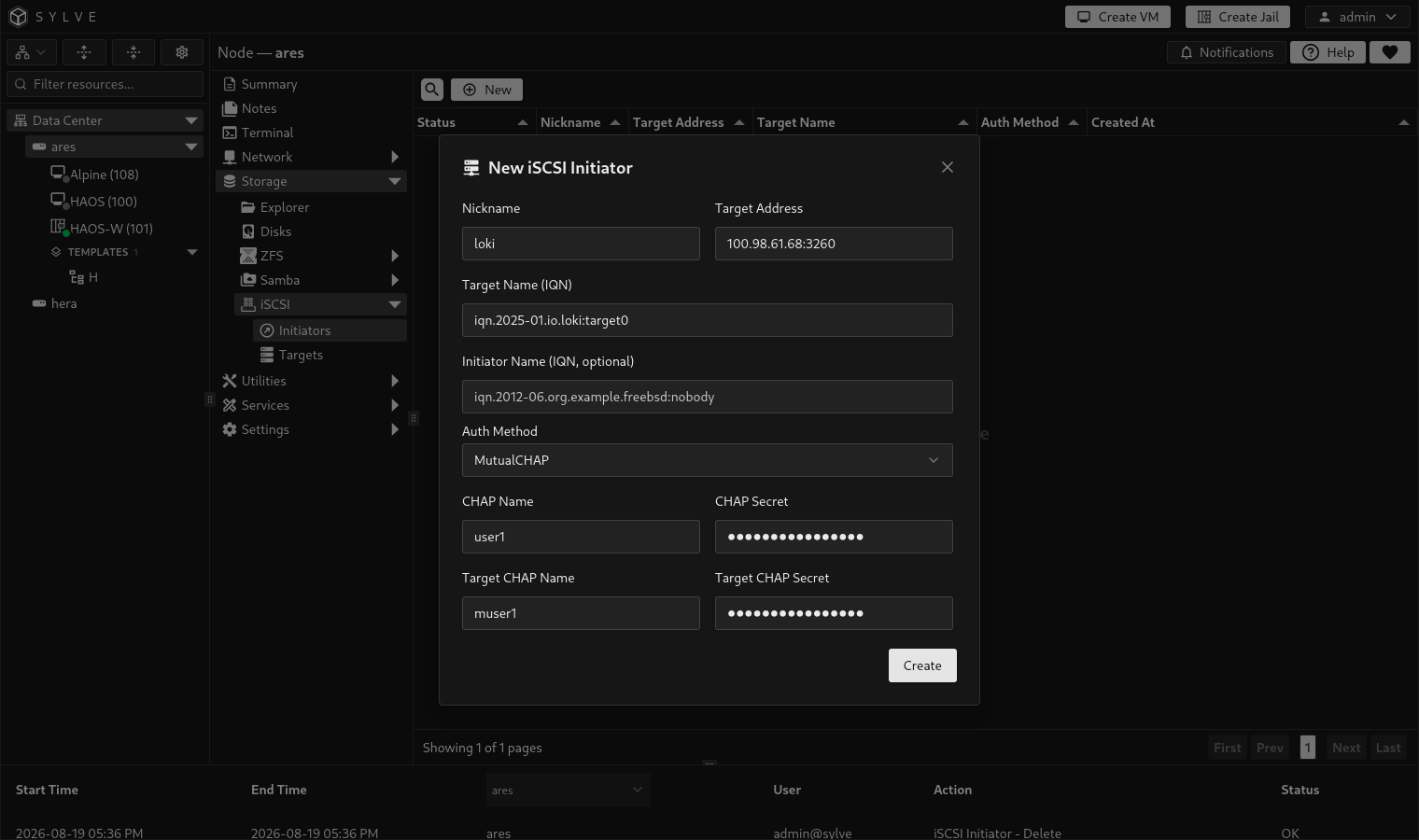The image size is (1419, 840).
Task: Click page number 1 in pagination
Action: 1308,748
